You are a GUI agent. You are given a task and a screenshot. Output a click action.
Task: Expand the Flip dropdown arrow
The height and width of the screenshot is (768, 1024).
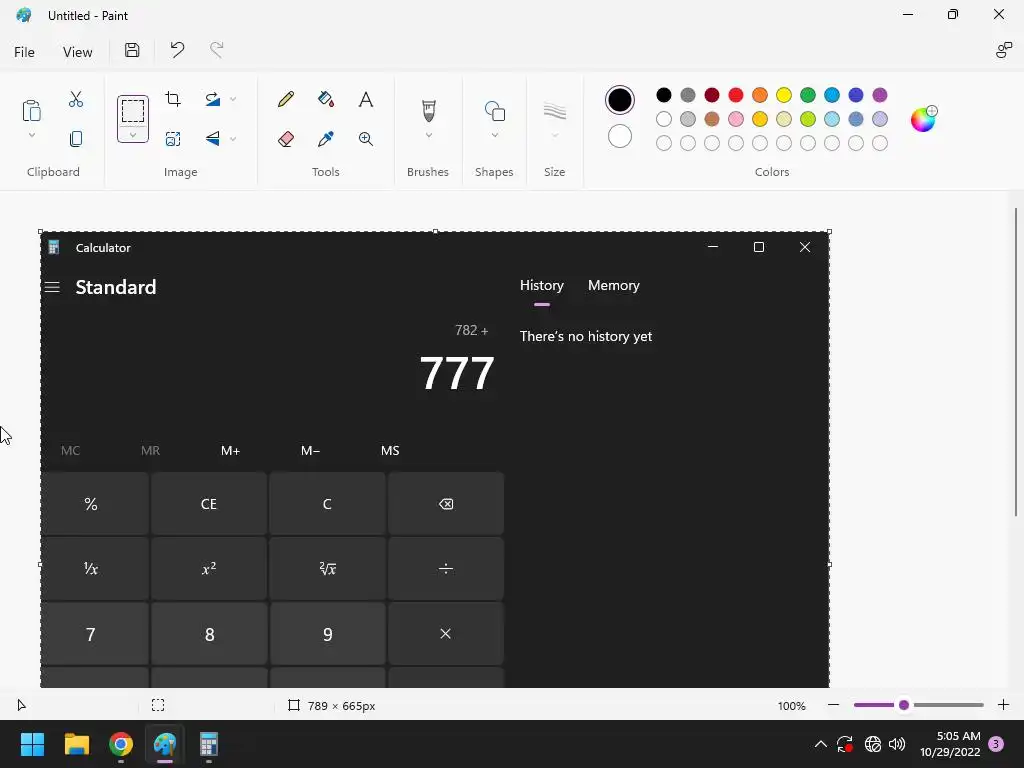click(x=233, y=138)
